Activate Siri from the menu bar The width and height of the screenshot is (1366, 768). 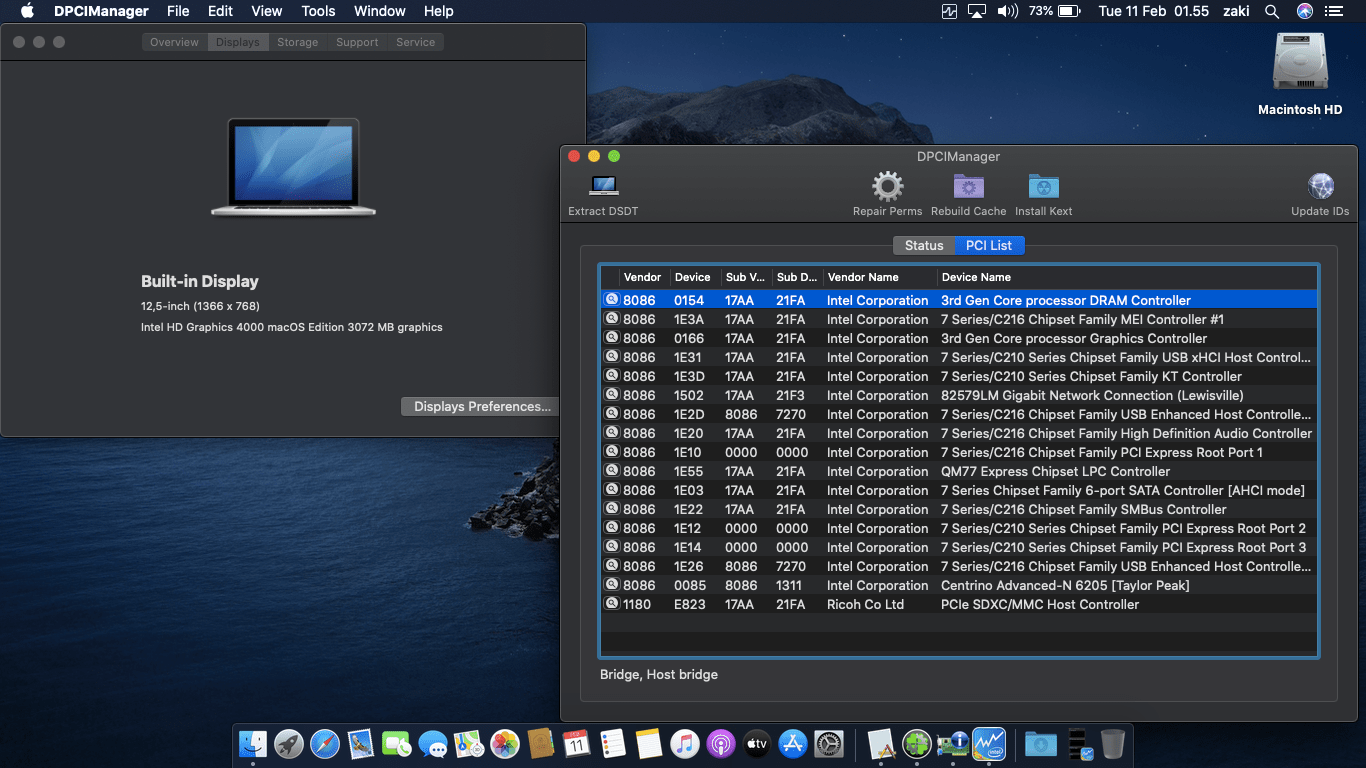1304,12
